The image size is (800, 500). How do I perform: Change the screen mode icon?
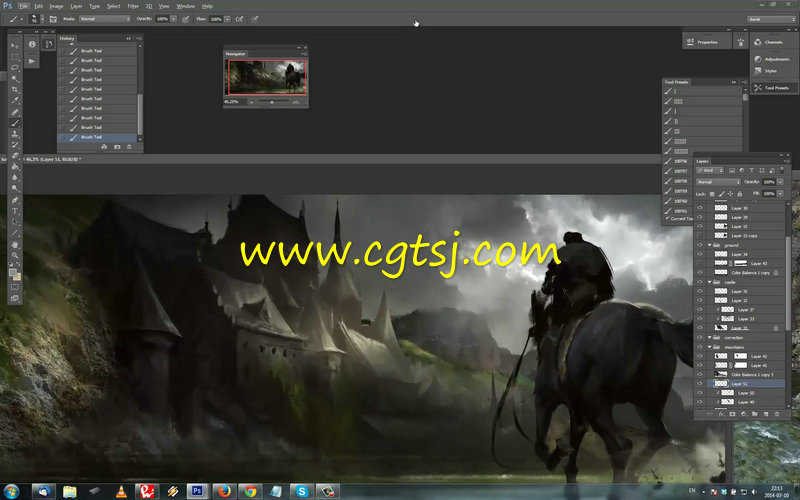tap(15, 298)
